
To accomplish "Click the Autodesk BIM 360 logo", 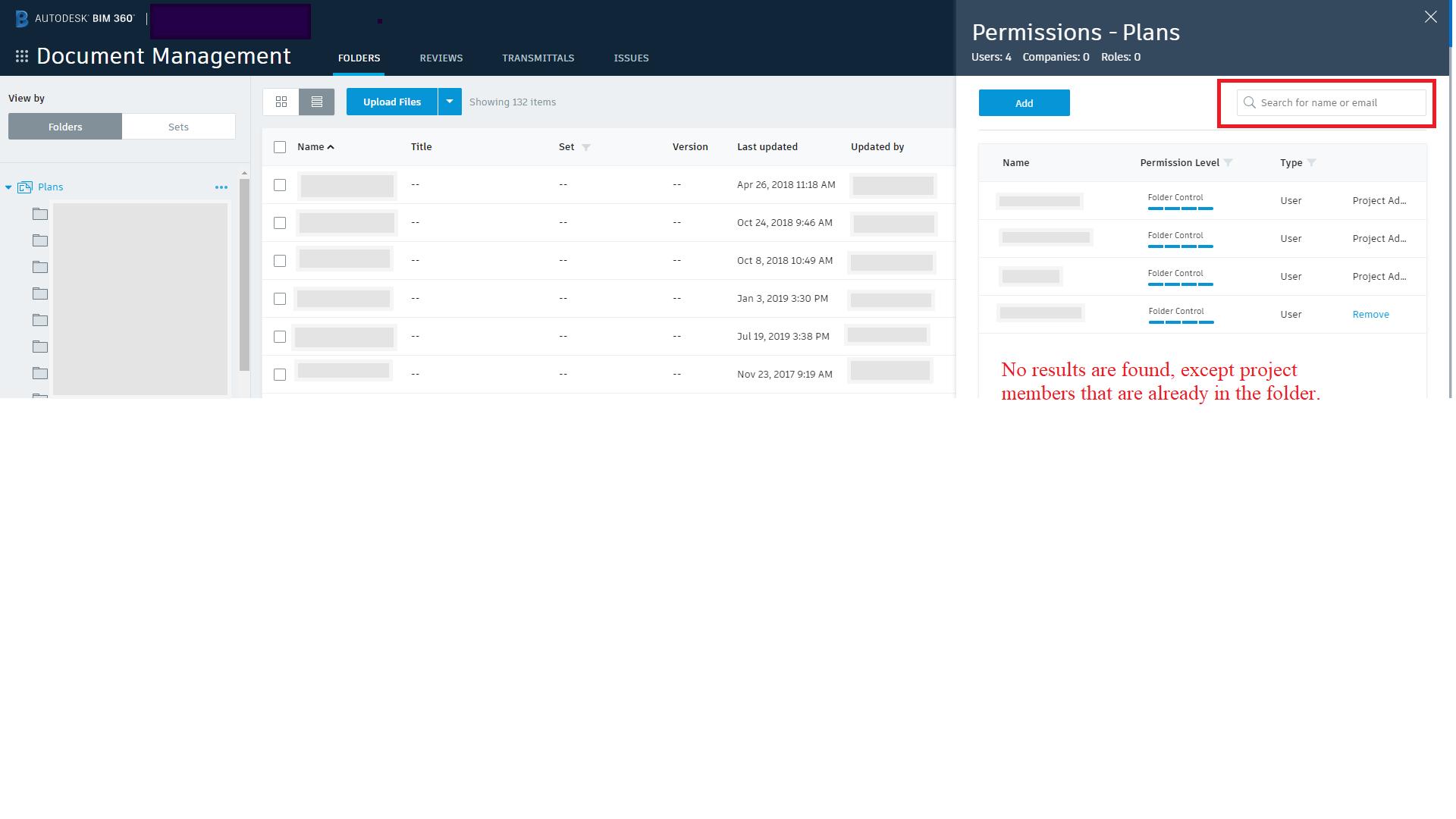I will point(74,18).
